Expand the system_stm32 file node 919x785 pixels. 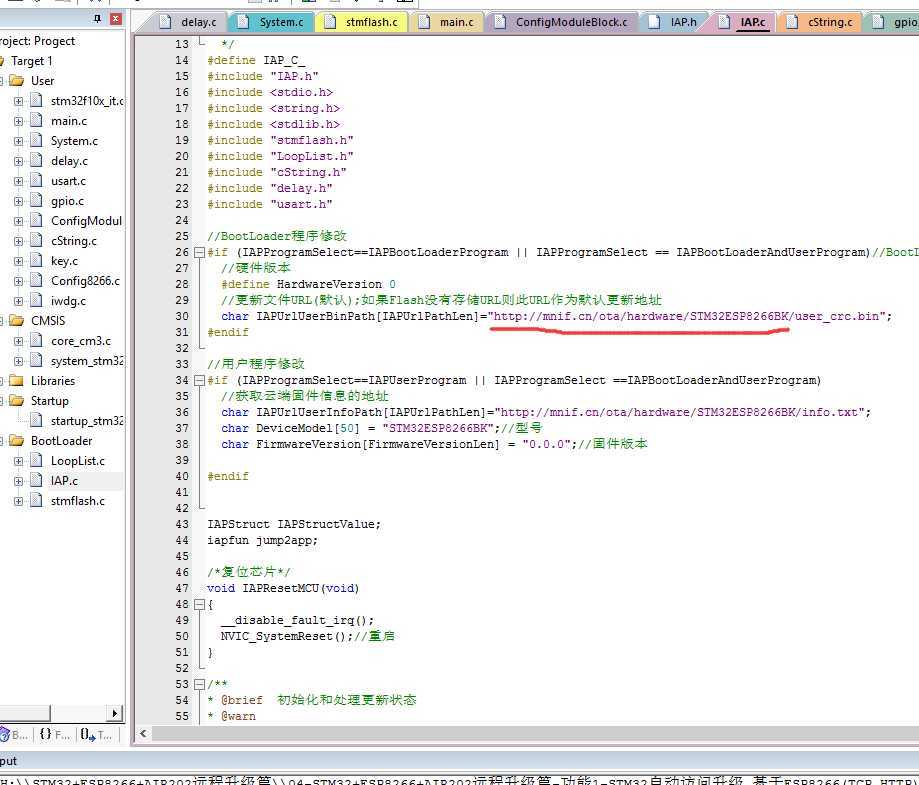[19, 361]
